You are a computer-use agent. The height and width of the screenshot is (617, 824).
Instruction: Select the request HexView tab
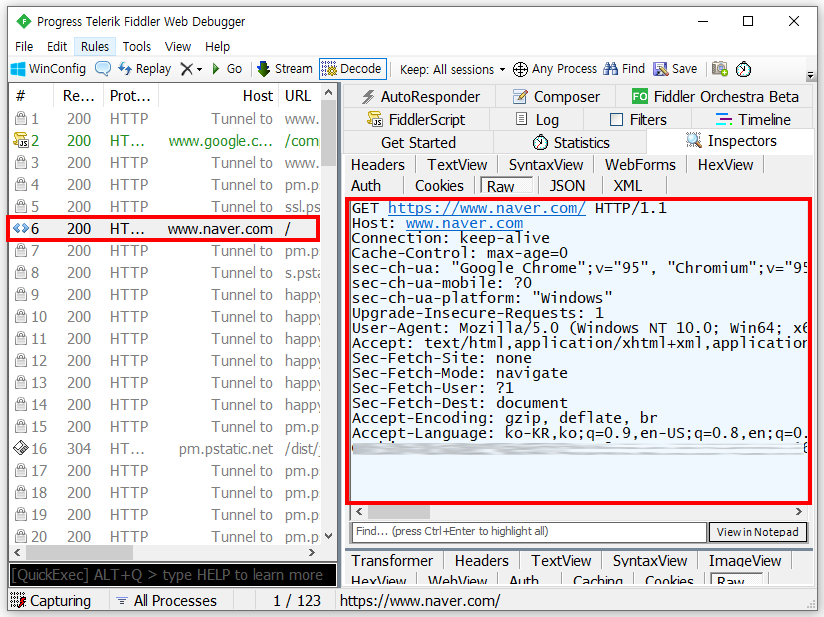click(x=725, y=165)
